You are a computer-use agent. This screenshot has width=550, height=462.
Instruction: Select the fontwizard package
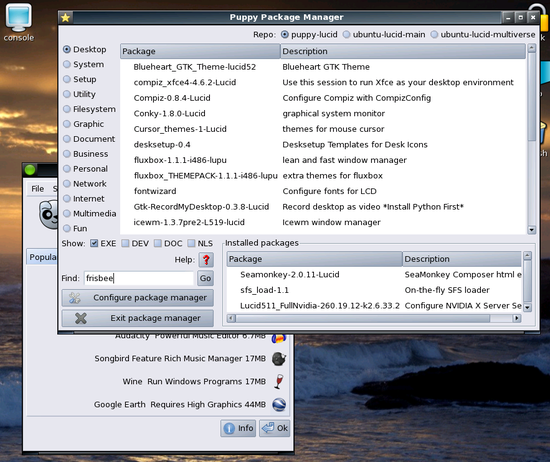(323, 191)
